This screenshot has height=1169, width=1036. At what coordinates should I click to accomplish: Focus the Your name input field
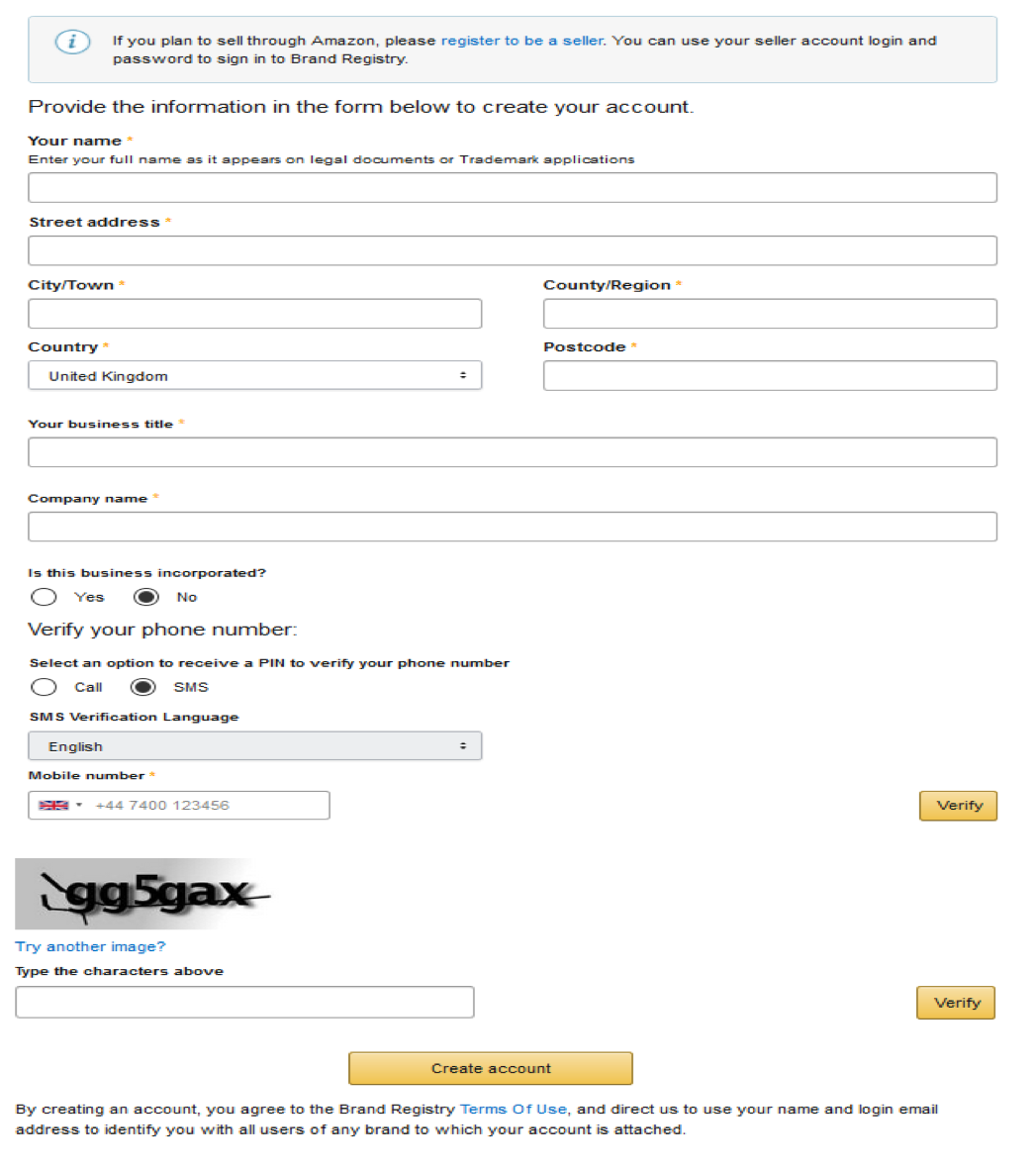click(512, 188)
